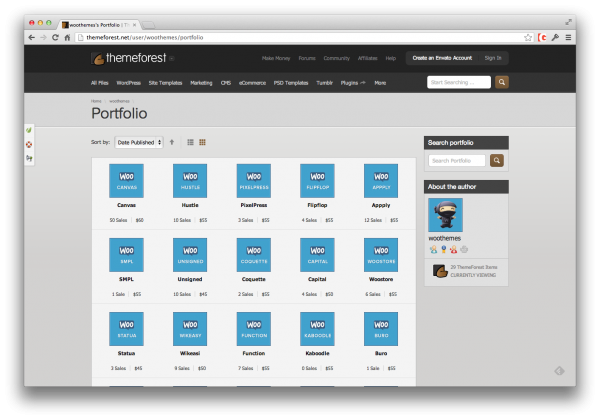Viewport: 600px width, 420px height.
Task: Click the Start Searching input field
Action: 459,82
